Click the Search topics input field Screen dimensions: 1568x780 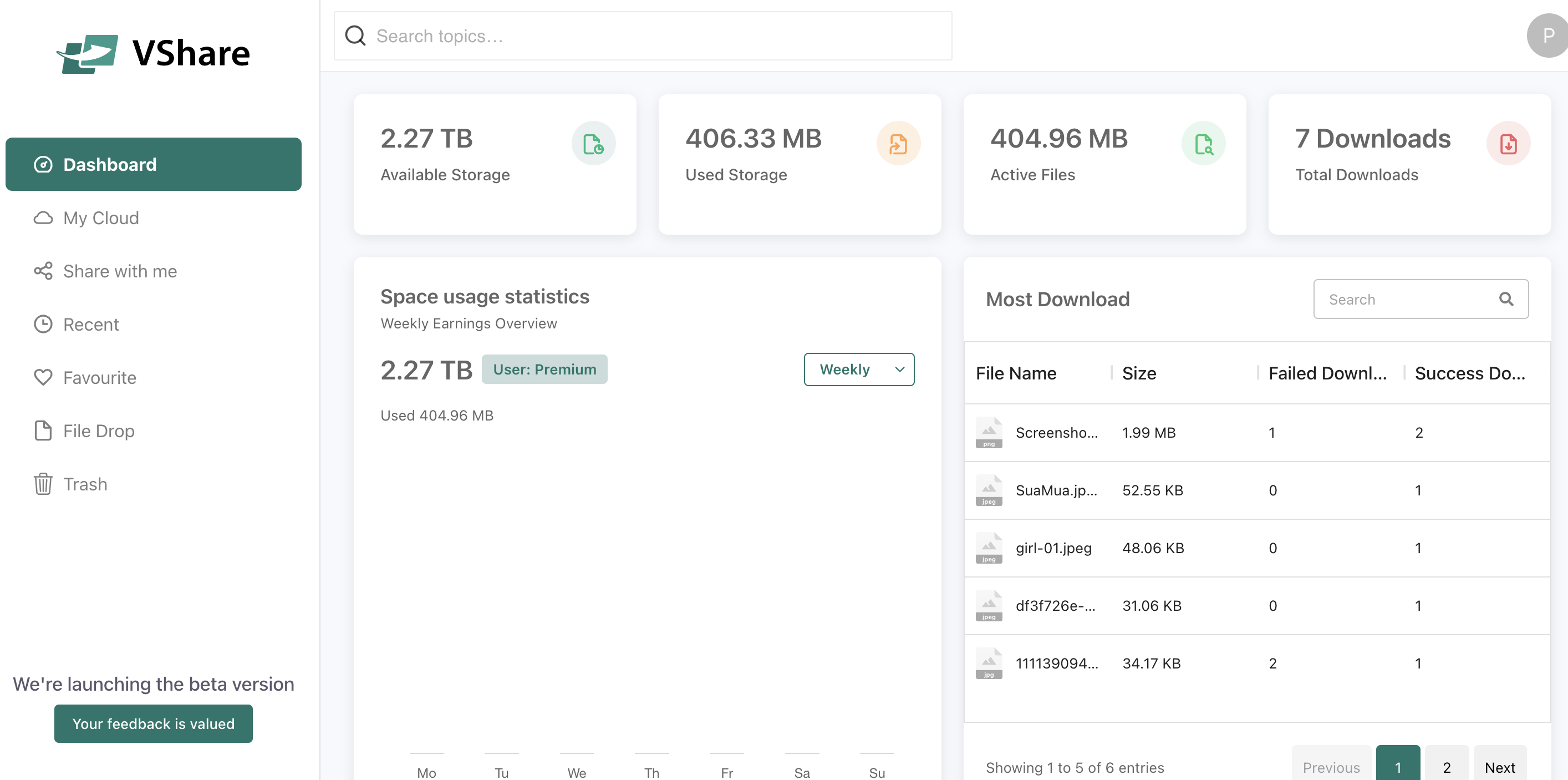coord(643,36)
